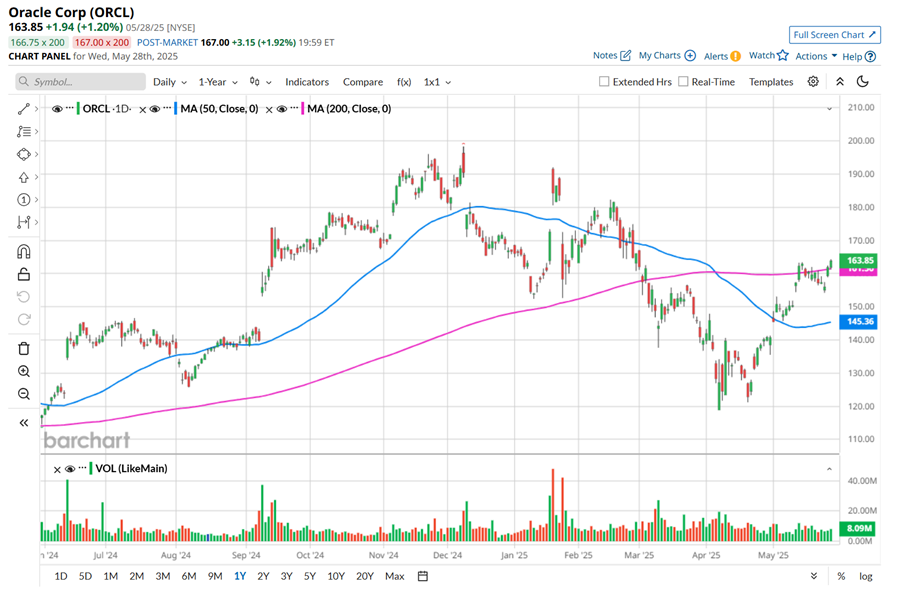Open chart settings gear
The image size is (902, 589).
813,82
